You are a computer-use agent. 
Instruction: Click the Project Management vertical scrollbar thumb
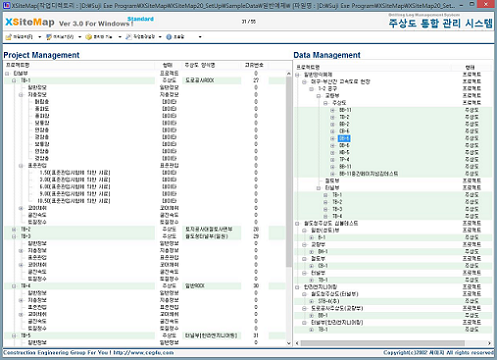tap(289, 172)
